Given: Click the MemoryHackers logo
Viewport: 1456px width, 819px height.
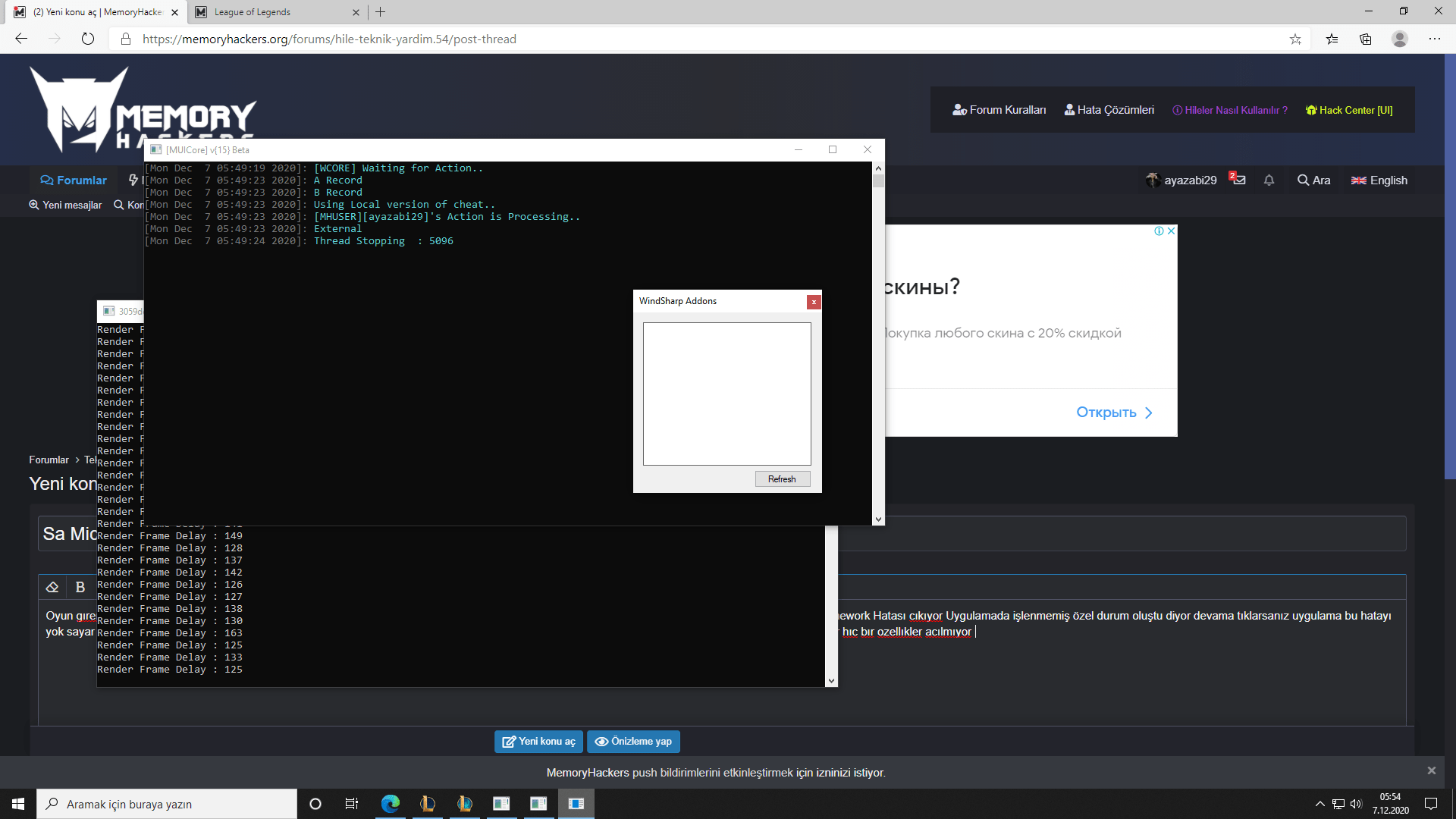Looking at the screenshot, I should point(143,110).
